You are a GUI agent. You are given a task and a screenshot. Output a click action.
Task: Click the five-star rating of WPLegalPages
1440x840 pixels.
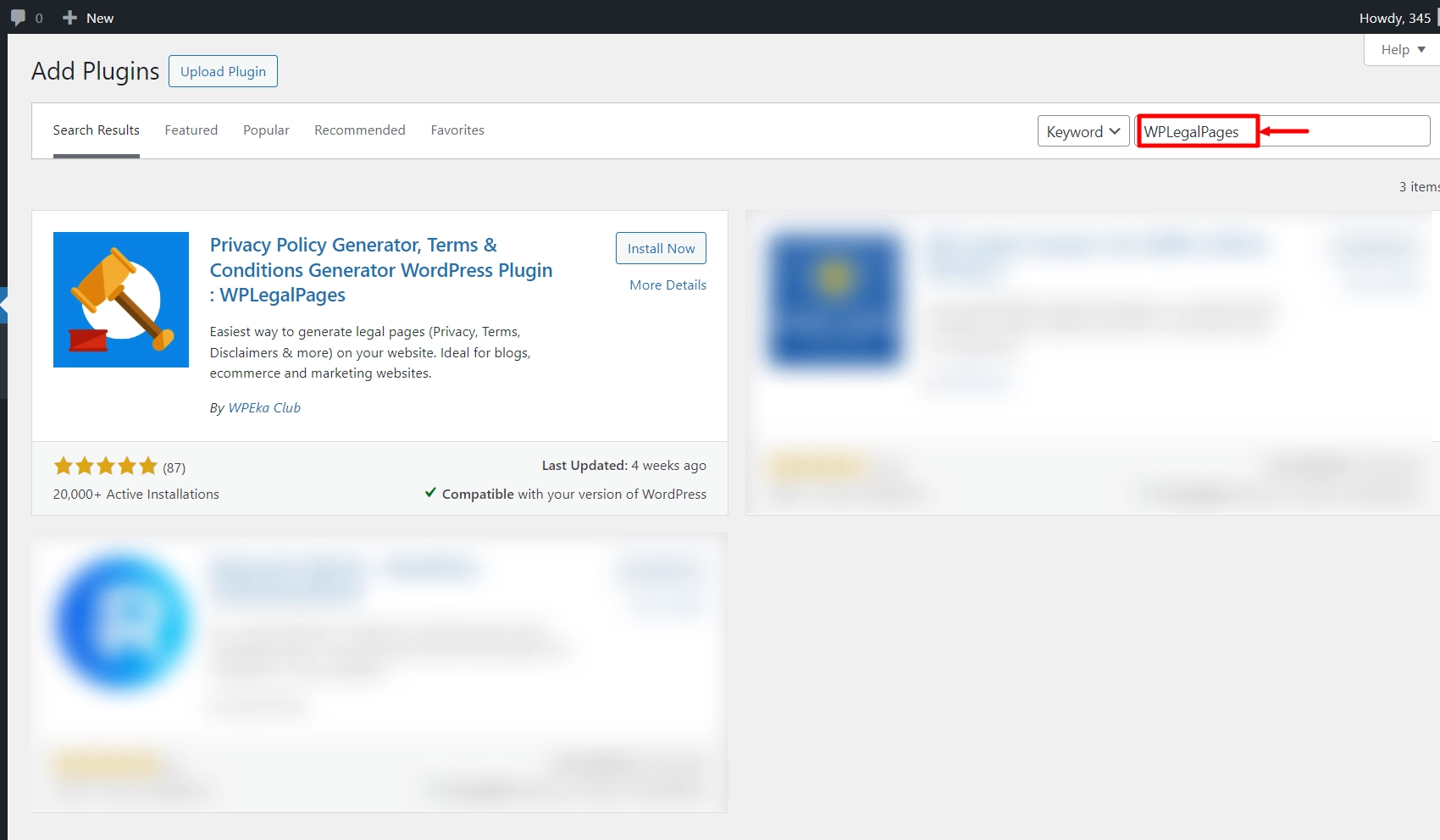(x=105, y=466)
